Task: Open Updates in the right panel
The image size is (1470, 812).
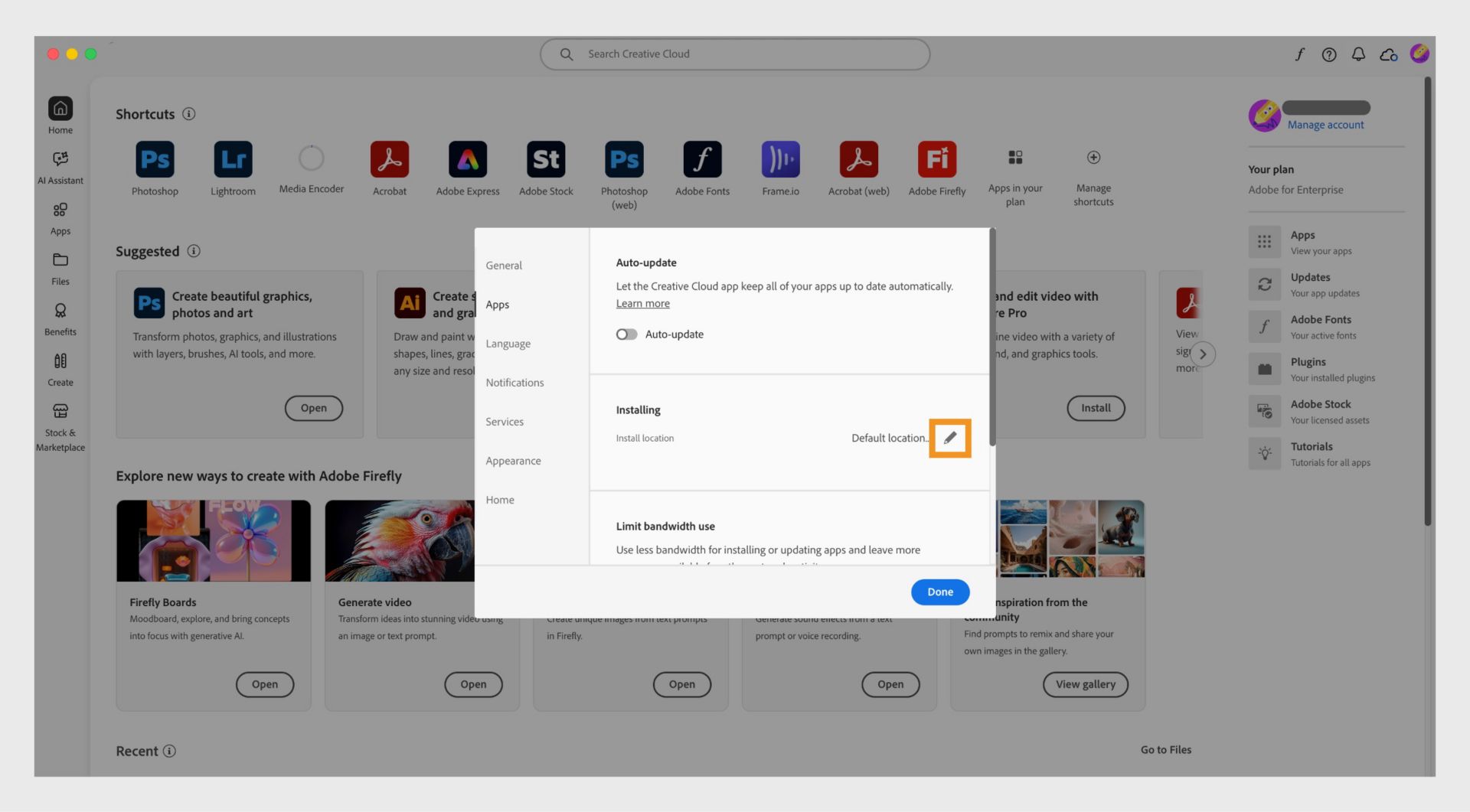Action: pos(1325,284)
